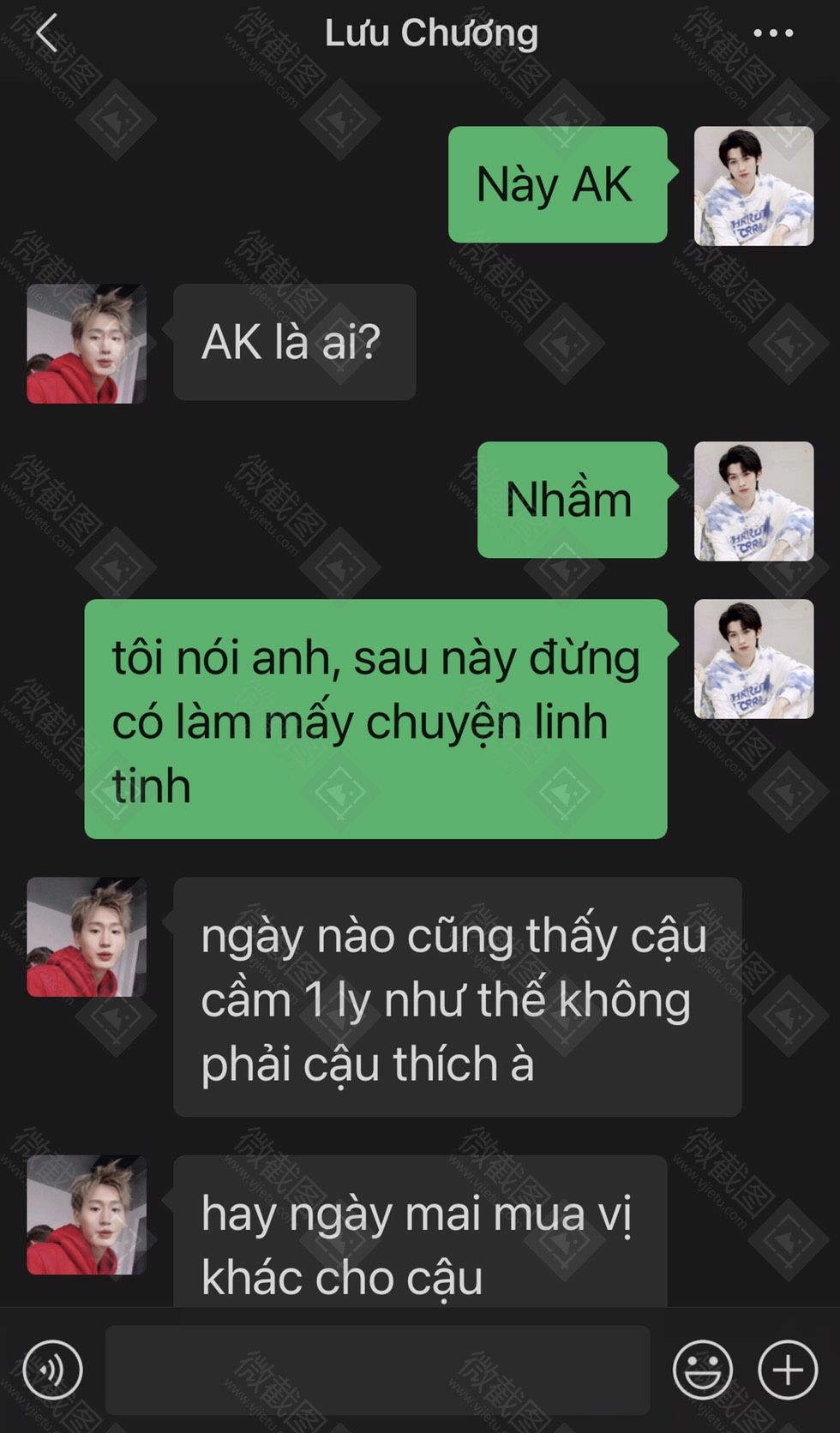Tap the voice message icon
This screenshot has width=840, height=1433.
(53, 1369)
